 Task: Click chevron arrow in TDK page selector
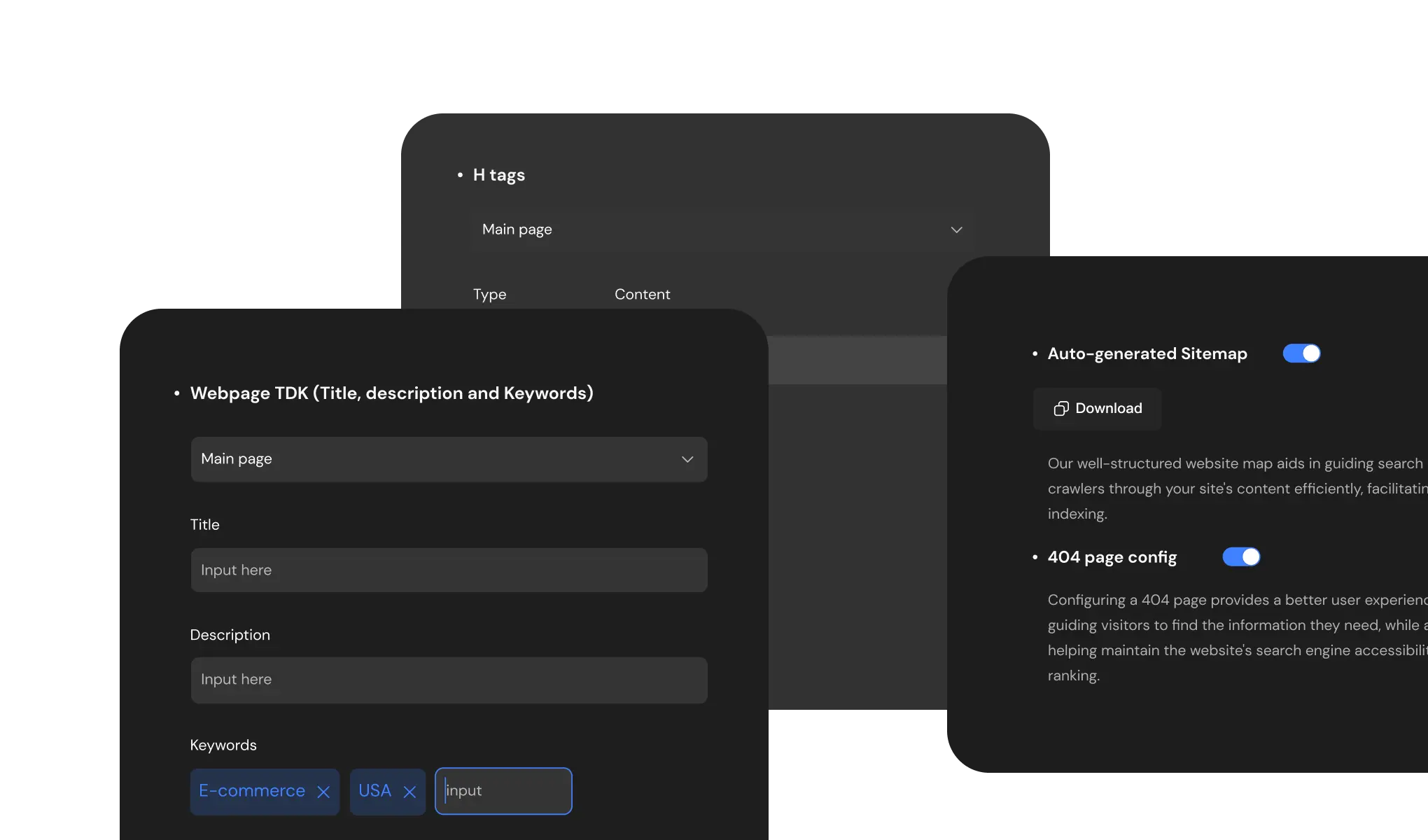point(687,459)
